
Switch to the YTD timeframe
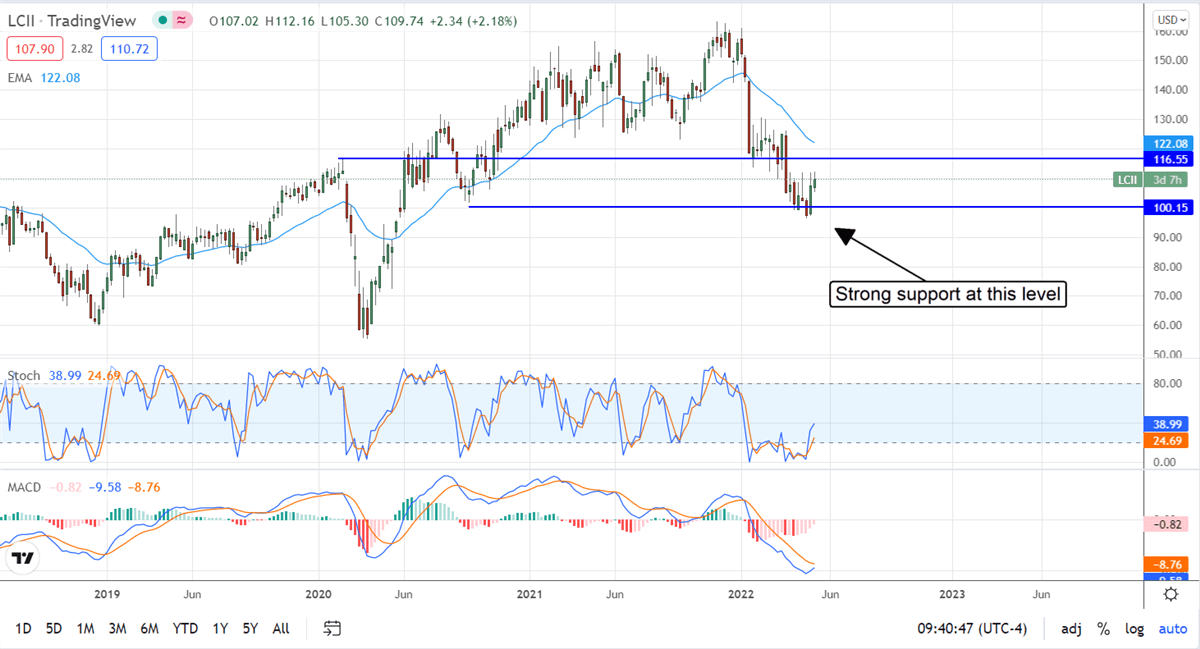click(185, 628)
